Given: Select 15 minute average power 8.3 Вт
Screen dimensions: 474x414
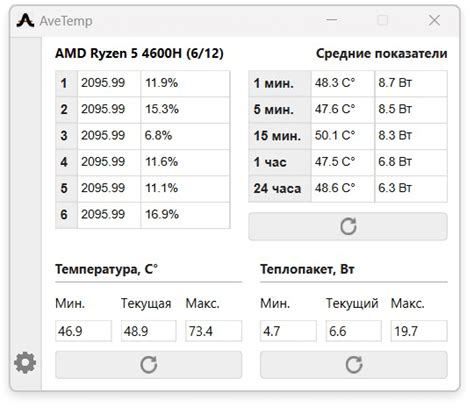Looking at the screenshot, I should click(x=411, y=136).
